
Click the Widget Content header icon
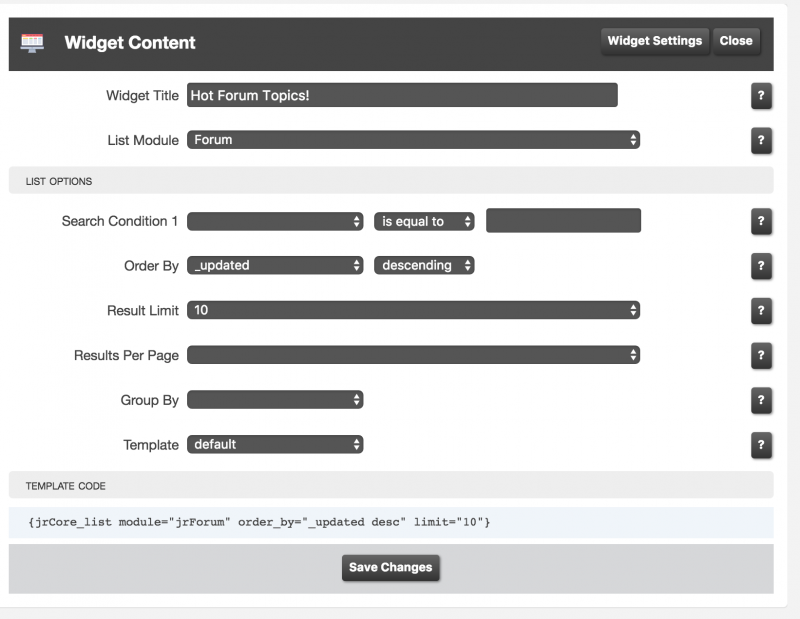pos(32,42)
